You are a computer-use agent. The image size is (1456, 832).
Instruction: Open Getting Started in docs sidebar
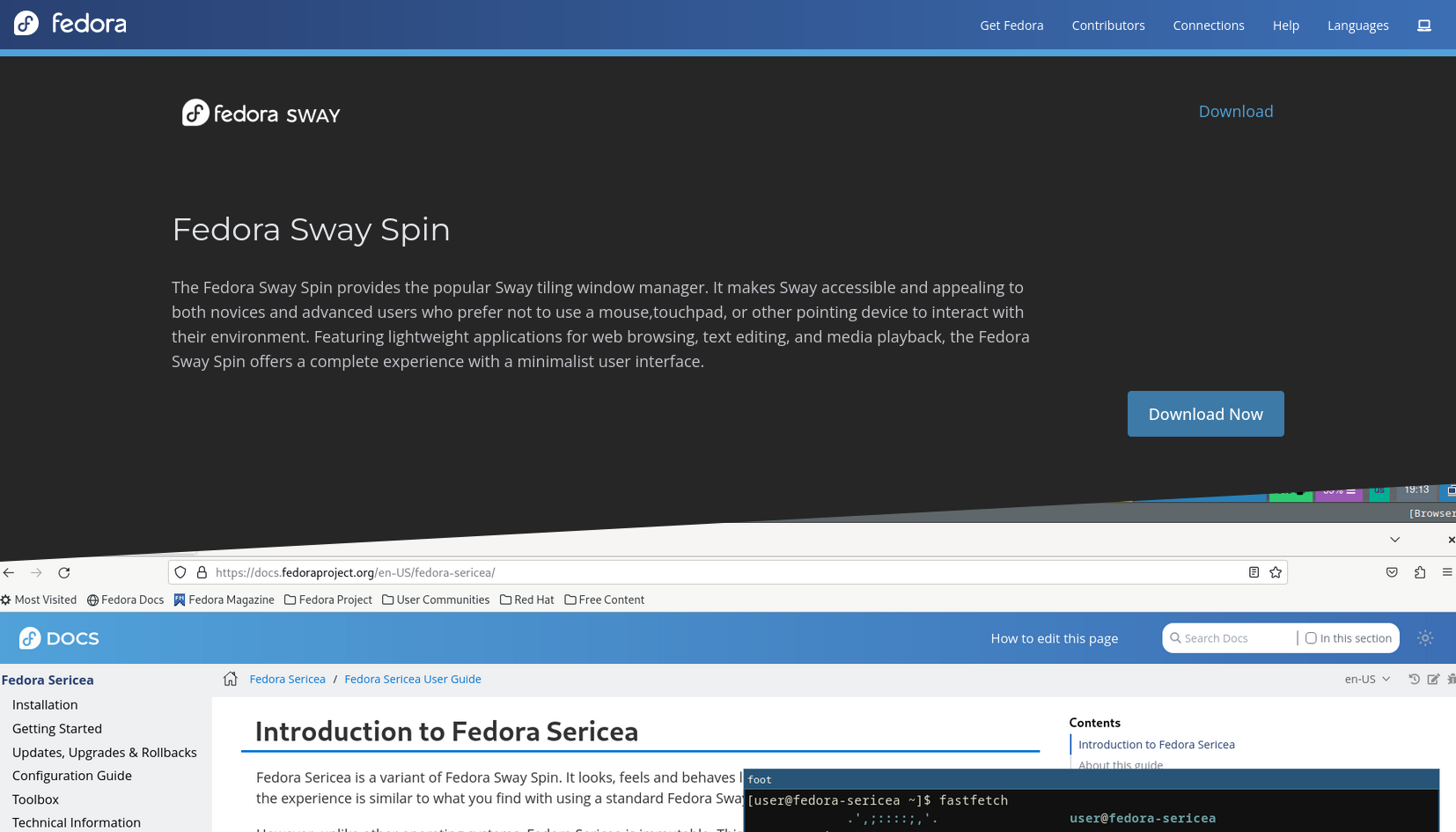57,728
